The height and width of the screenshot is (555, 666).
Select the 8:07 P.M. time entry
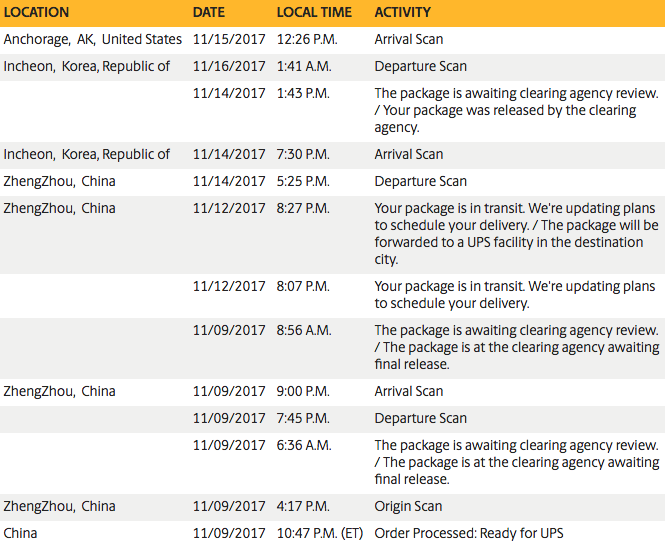pos(303,287)
